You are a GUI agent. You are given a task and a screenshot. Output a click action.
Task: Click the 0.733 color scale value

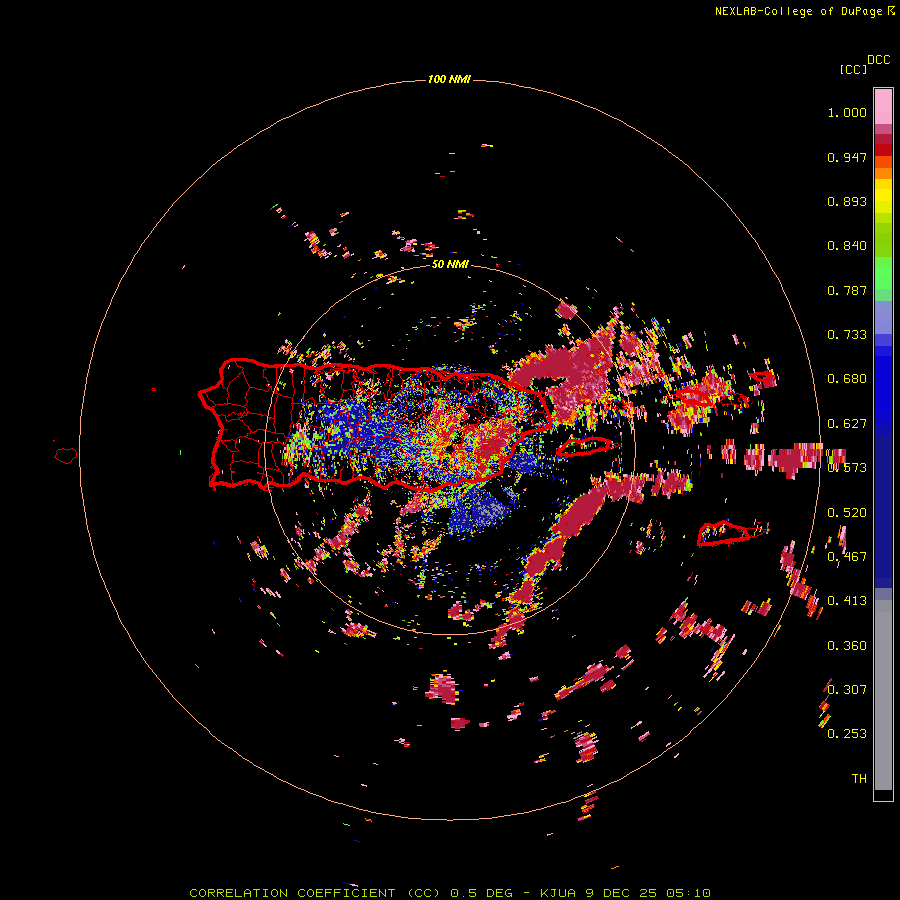847,335
